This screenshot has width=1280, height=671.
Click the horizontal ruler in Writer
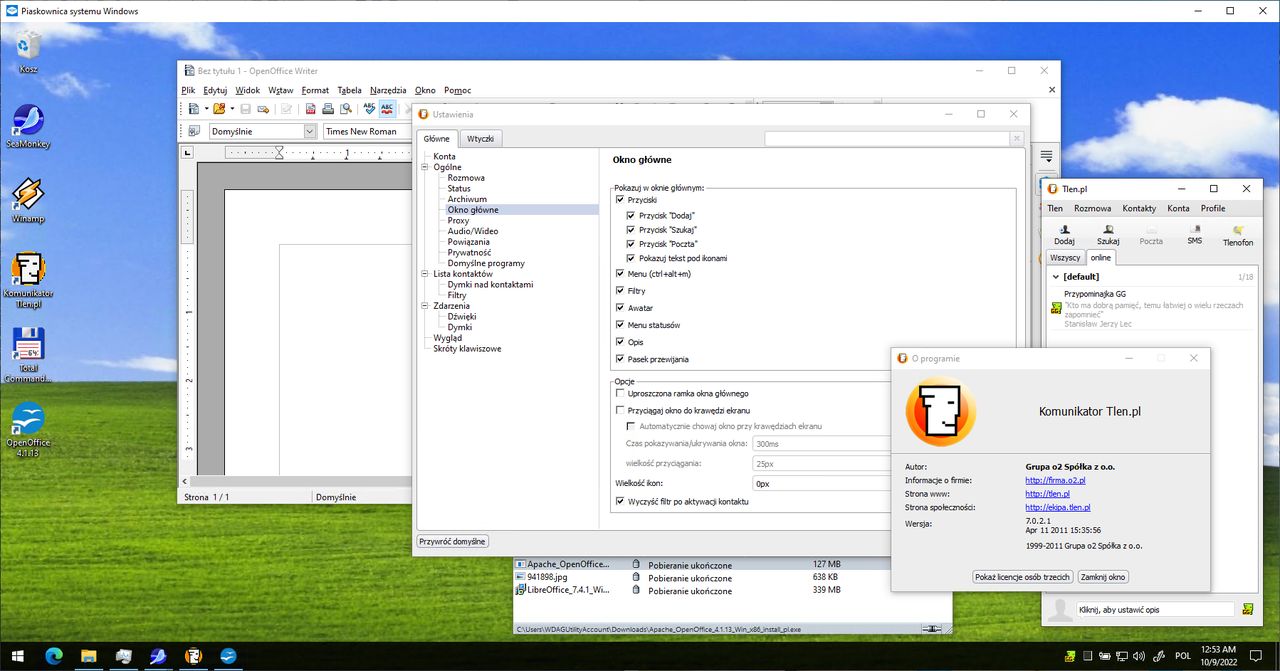pyautogui.click(x=318, y=153)
